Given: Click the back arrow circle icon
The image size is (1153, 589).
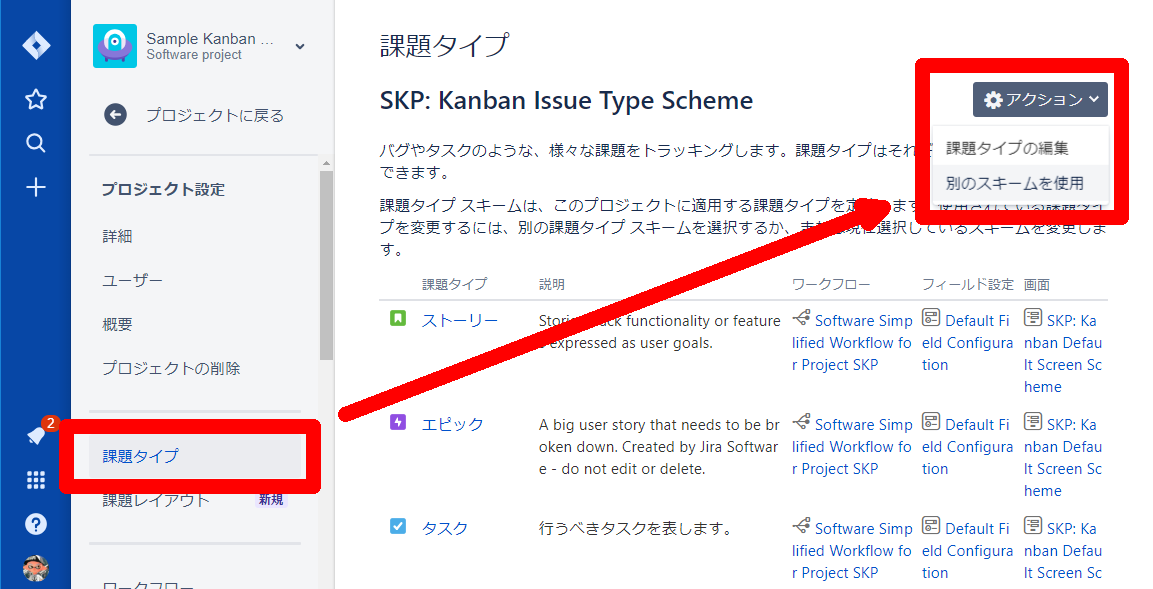Looking at the screenshot, I should pos(115,115).
